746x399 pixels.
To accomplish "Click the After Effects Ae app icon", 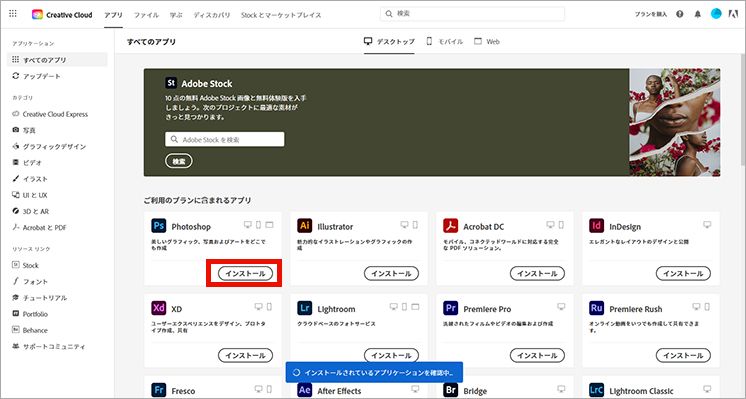I will click(x=304, y=390).
